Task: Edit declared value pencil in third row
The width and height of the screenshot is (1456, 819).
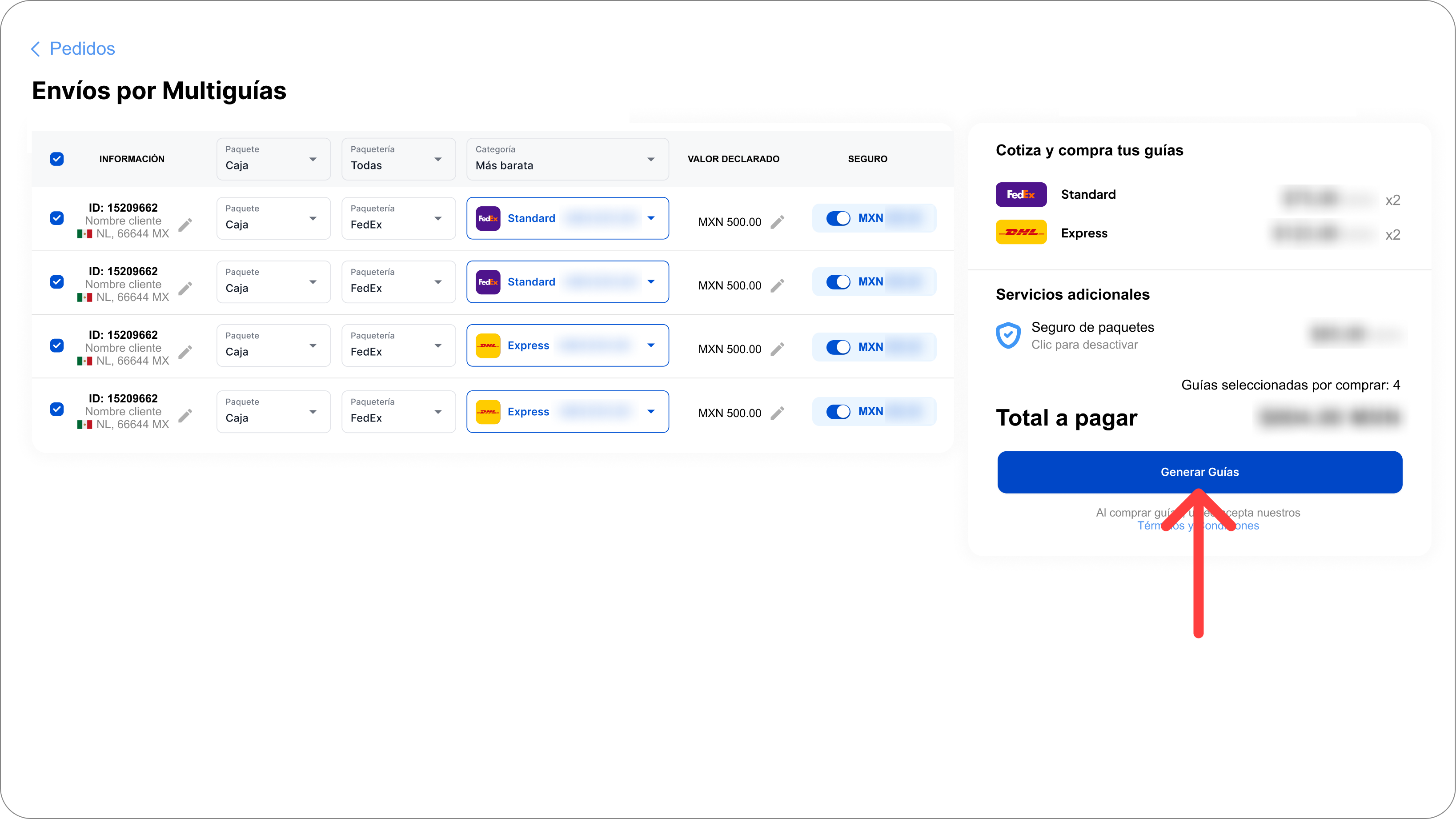Action: click(x=778, y=349)
